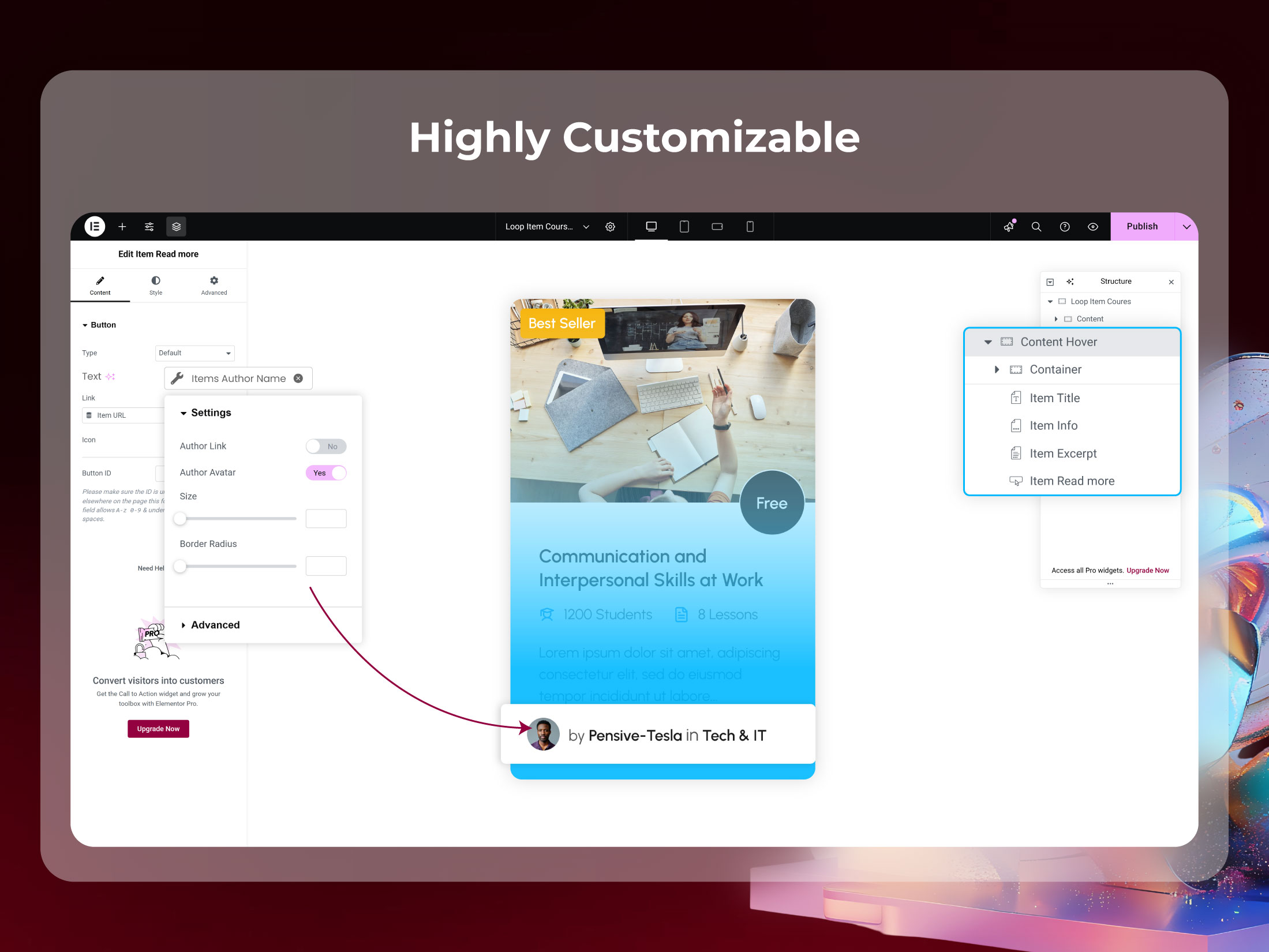Click the Publish button

point(1142,227)
